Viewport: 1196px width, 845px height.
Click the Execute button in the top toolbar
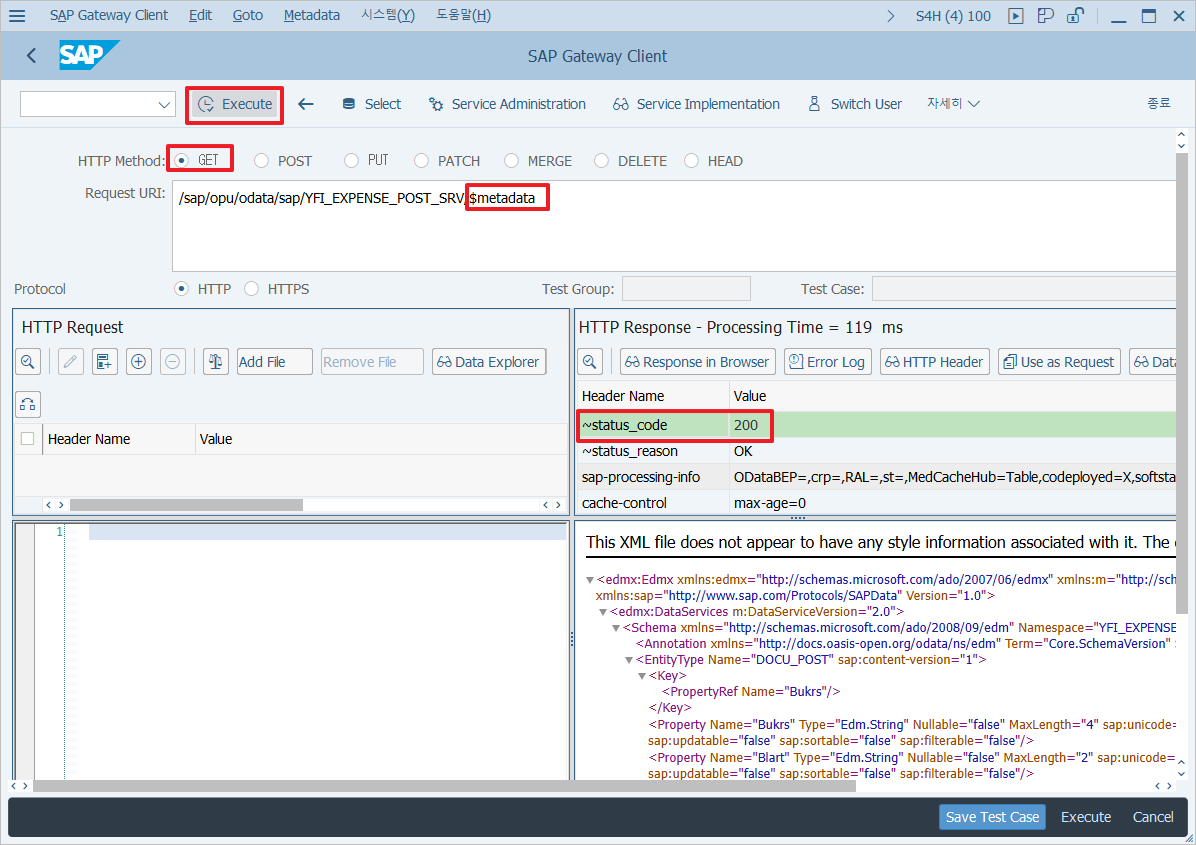click(x=235, y=104)
